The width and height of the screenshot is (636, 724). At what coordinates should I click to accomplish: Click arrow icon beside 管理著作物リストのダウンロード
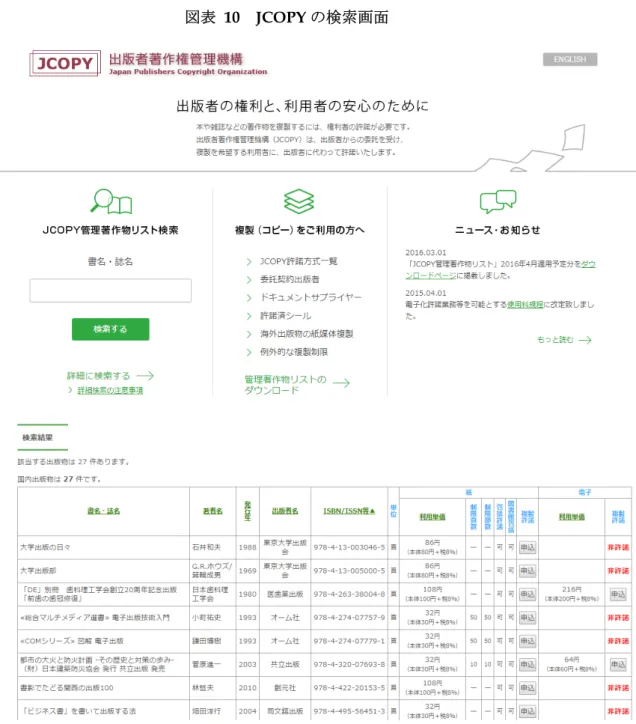[341, 383]
